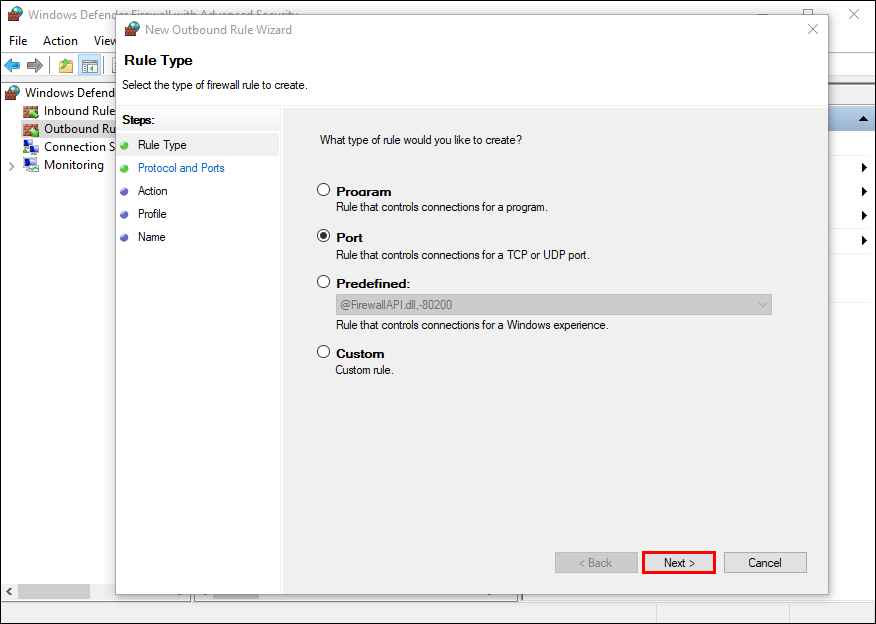
Task: Open the Connection Security Rules node
Action: coord(80,147)
